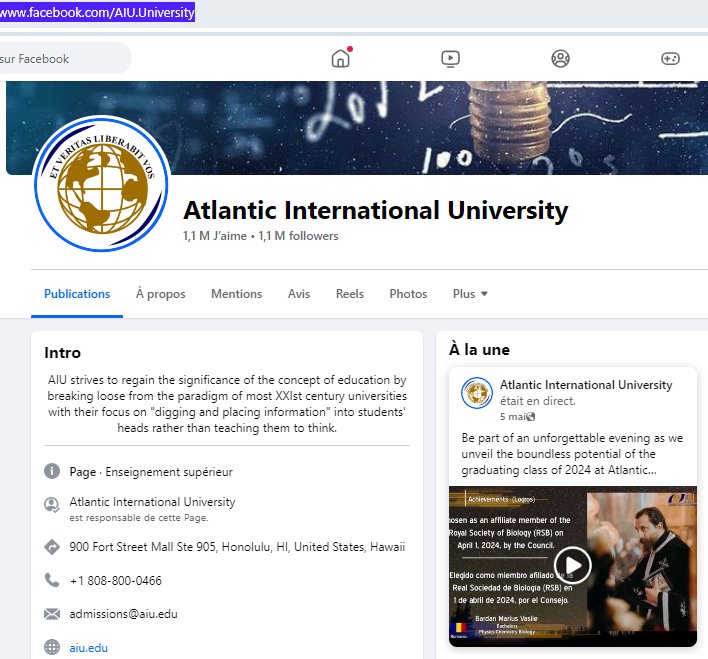Click the 'Atlantic International University' page title
The height and width of the screenshot is (659, 708).
pyautogui.click(x=376, y=210)
